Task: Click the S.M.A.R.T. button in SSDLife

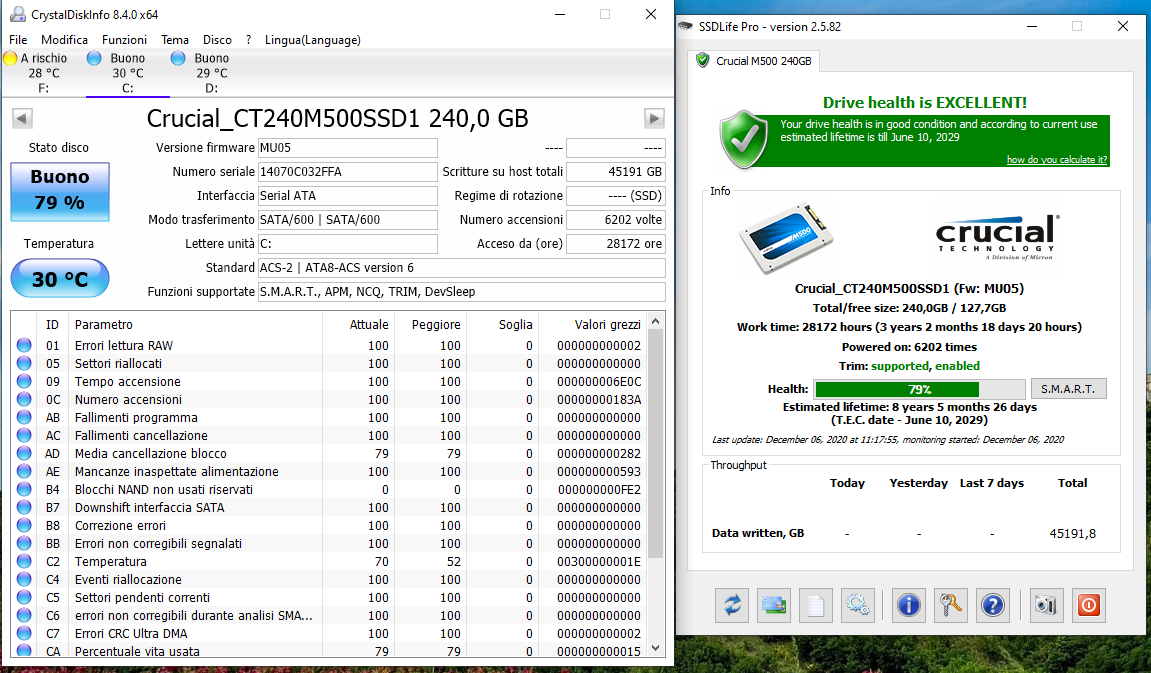Action: pyautogui.click(x=1068, y=389)
